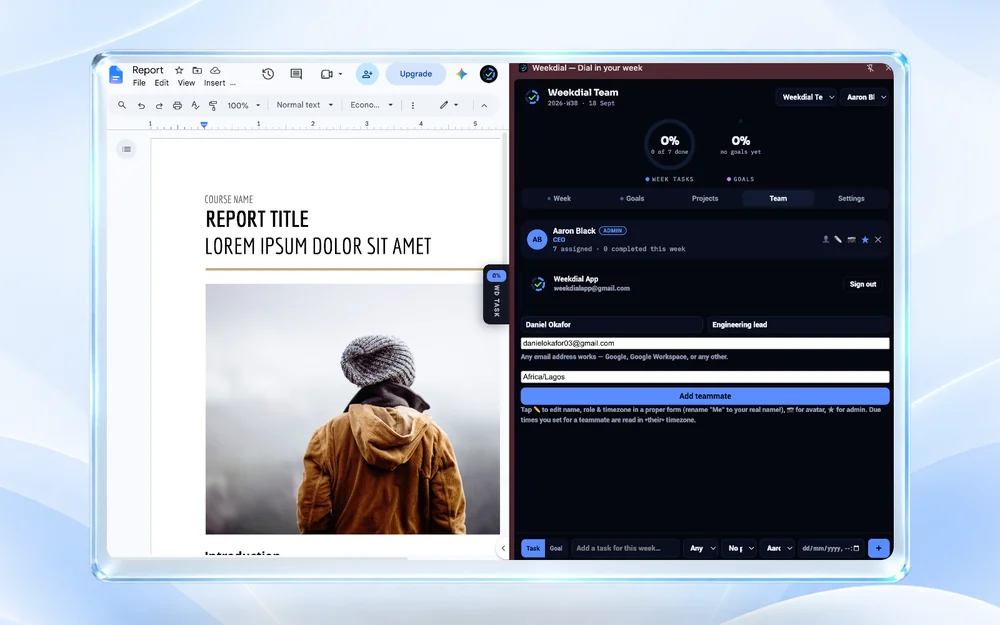
Task: Undo last action in Docs
Action: 142,106
